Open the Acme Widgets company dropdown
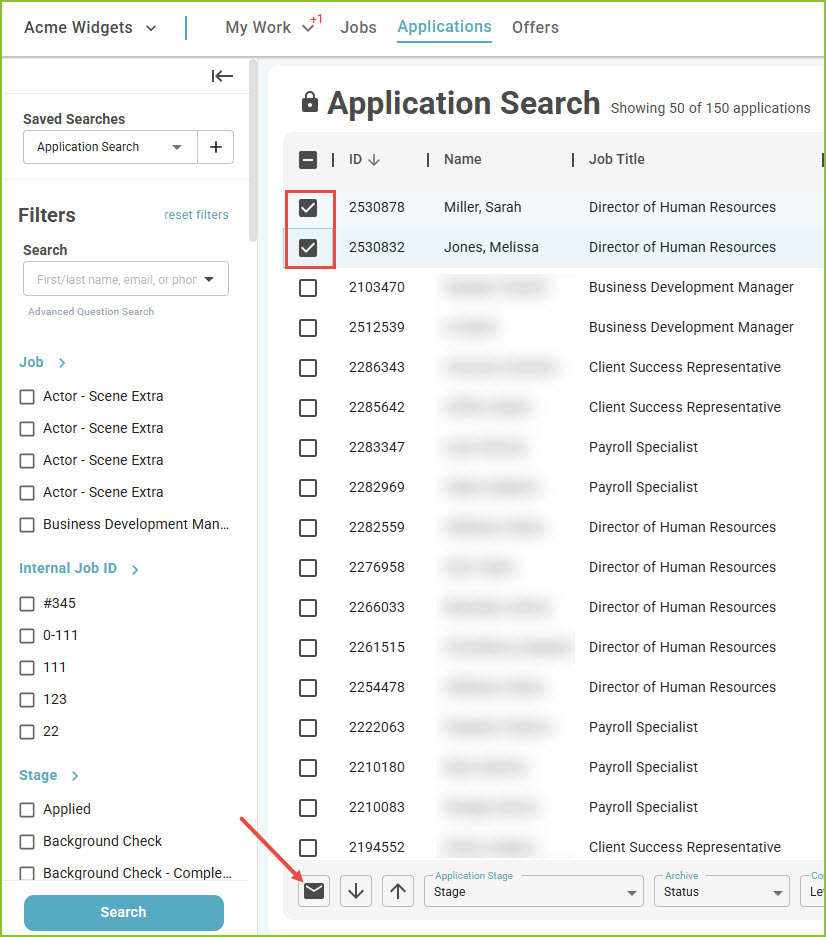 [90, 27]
